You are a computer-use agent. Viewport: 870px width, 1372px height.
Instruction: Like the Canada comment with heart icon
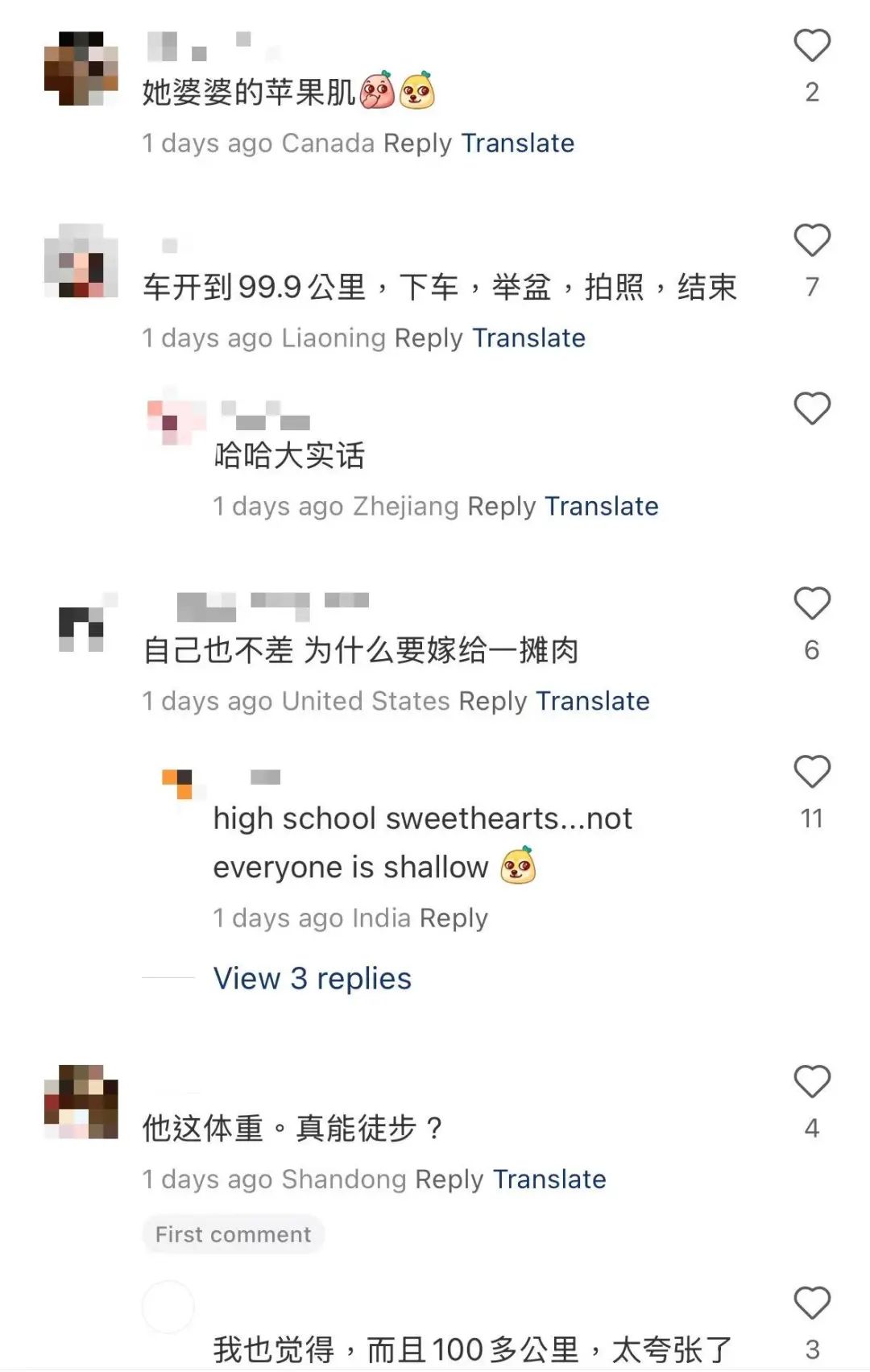(812, 46)
